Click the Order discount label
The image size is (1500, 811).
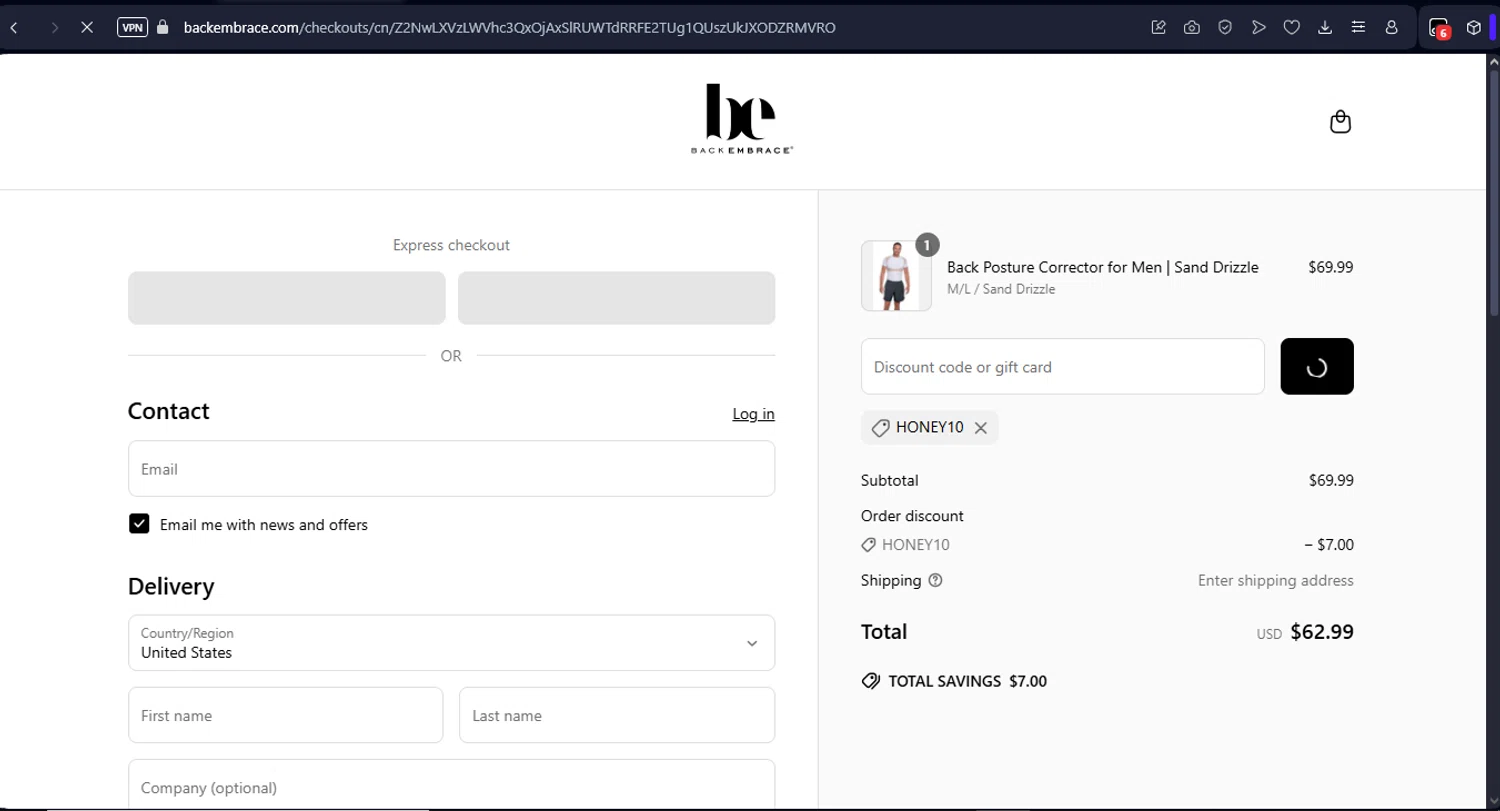pyautogui.click(x=912, y=516)
